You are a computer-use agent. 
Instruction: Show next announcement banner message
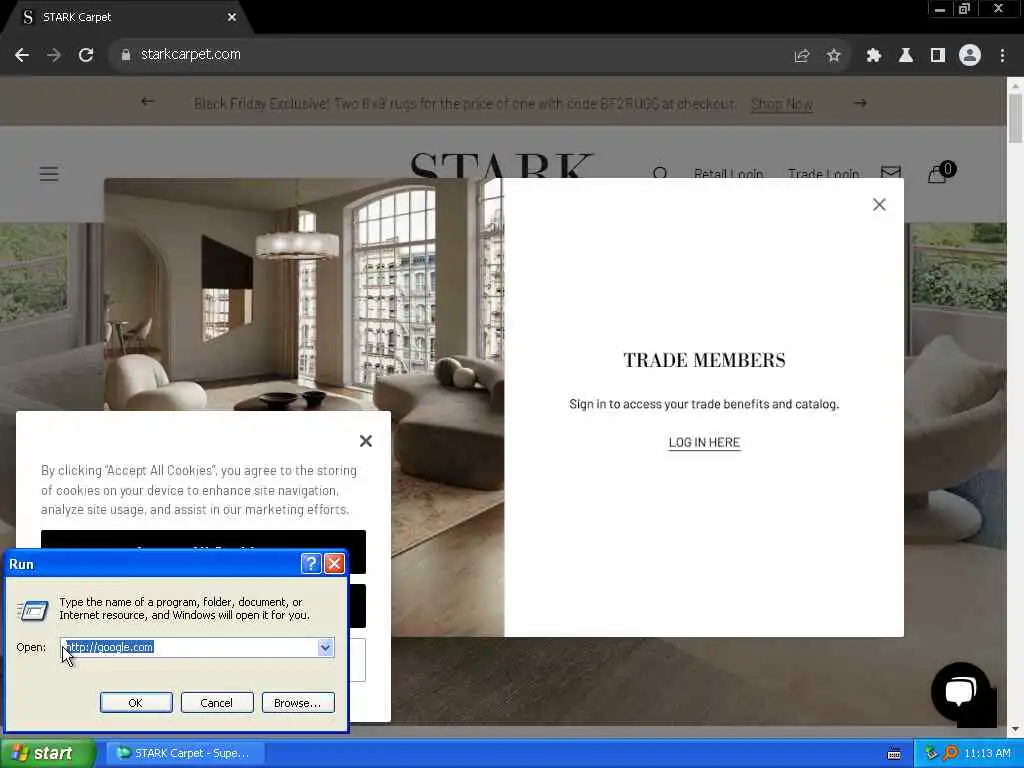(860, 103)
